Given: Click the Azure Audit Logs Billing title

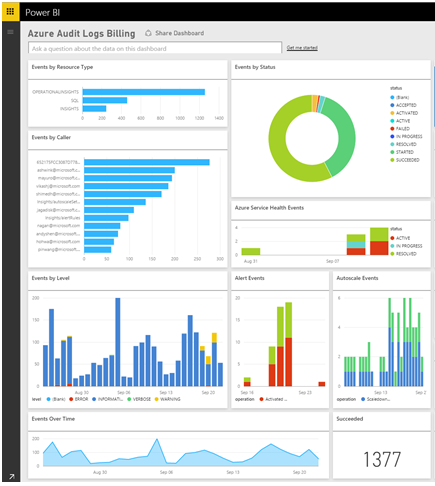Looking at the screenshot, I should 82,33.
